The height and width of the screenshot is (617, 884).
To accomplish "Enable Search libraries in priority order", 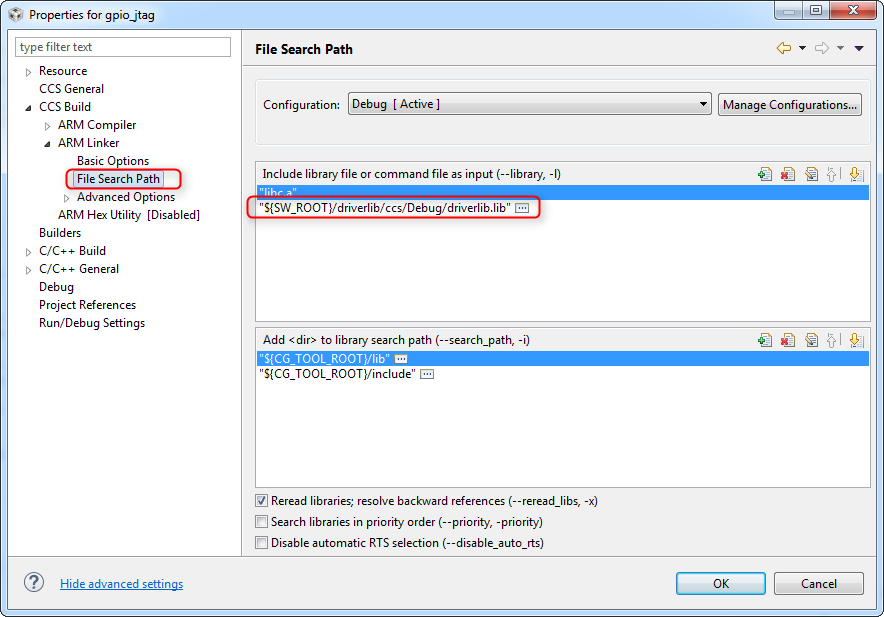I will [262, 522].
